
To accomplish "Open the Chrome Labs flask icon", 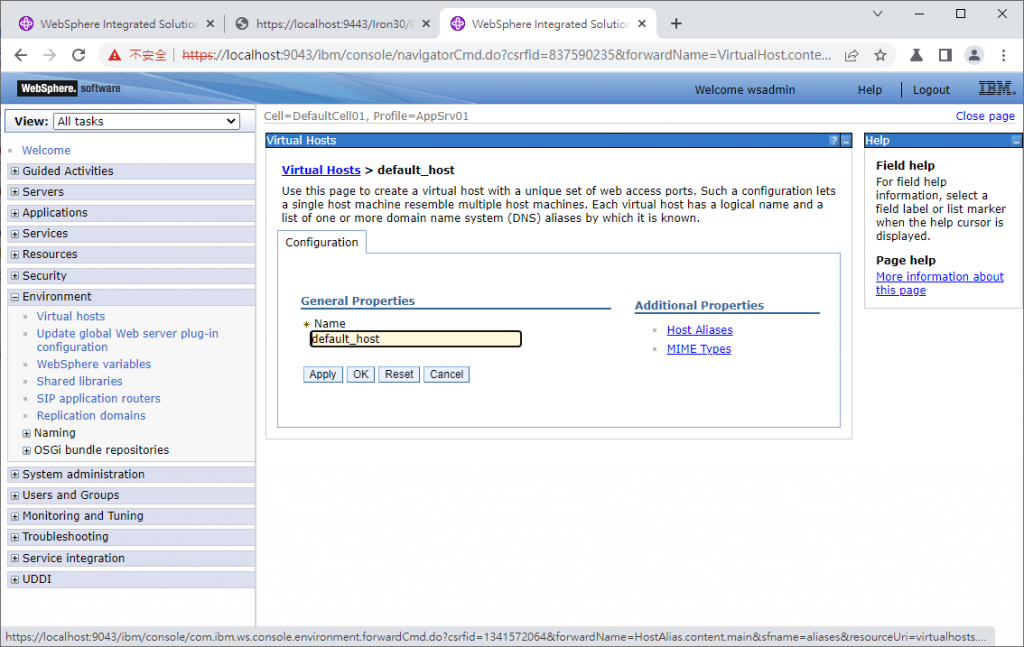I will tap(916, 55).
